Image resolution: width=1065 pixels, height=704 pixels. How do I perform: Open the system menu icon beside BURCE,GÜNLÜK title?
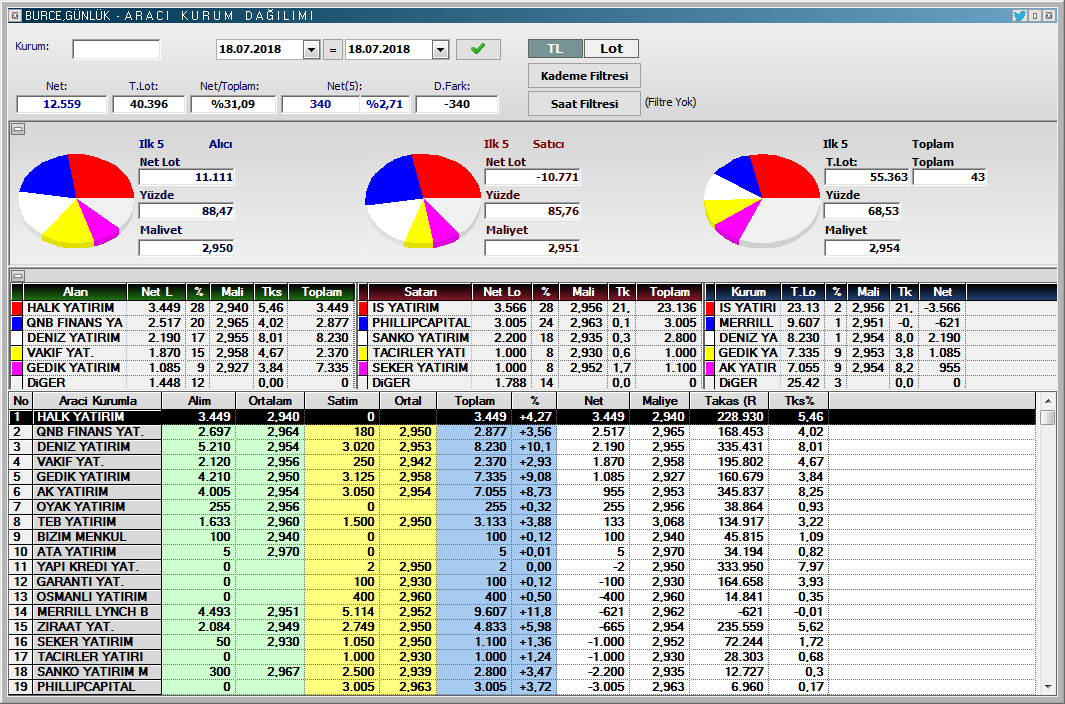pyautogui.click(x=16, y=15)
